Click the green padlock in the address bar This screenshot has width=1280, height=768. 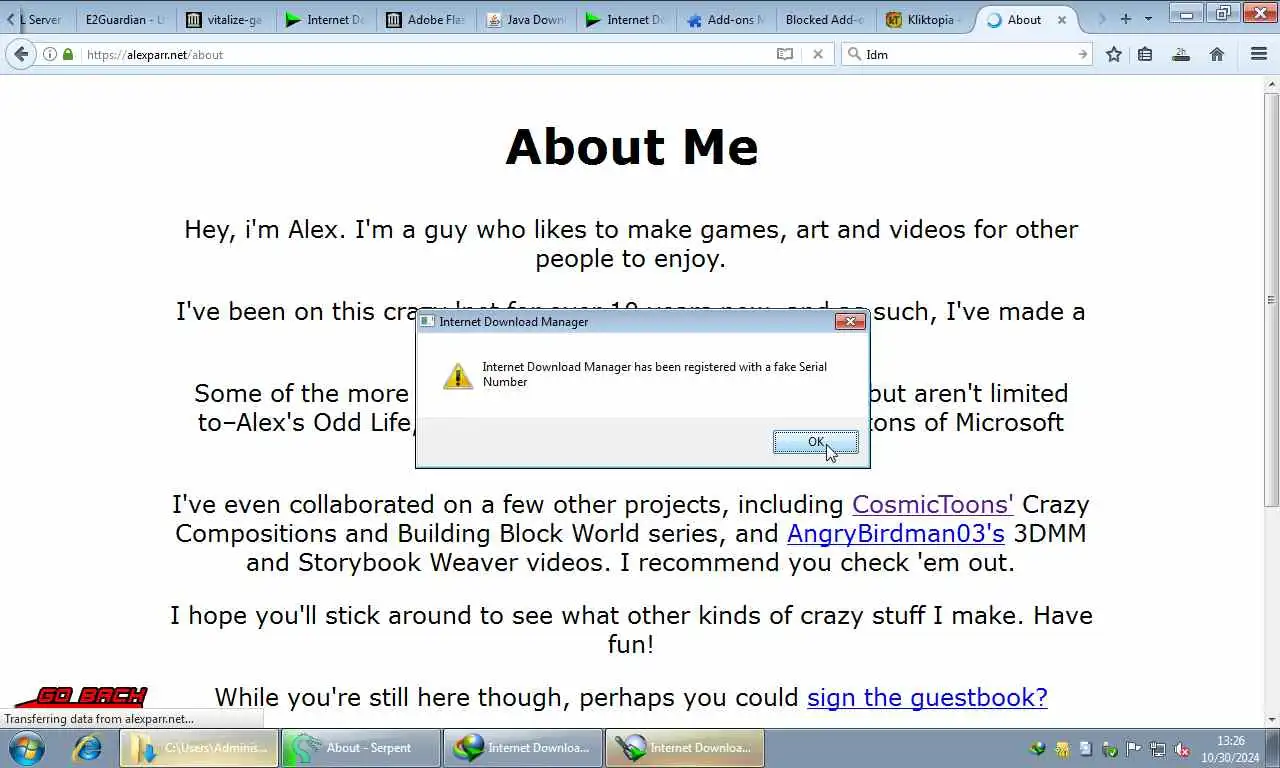(x=68, y=55)
